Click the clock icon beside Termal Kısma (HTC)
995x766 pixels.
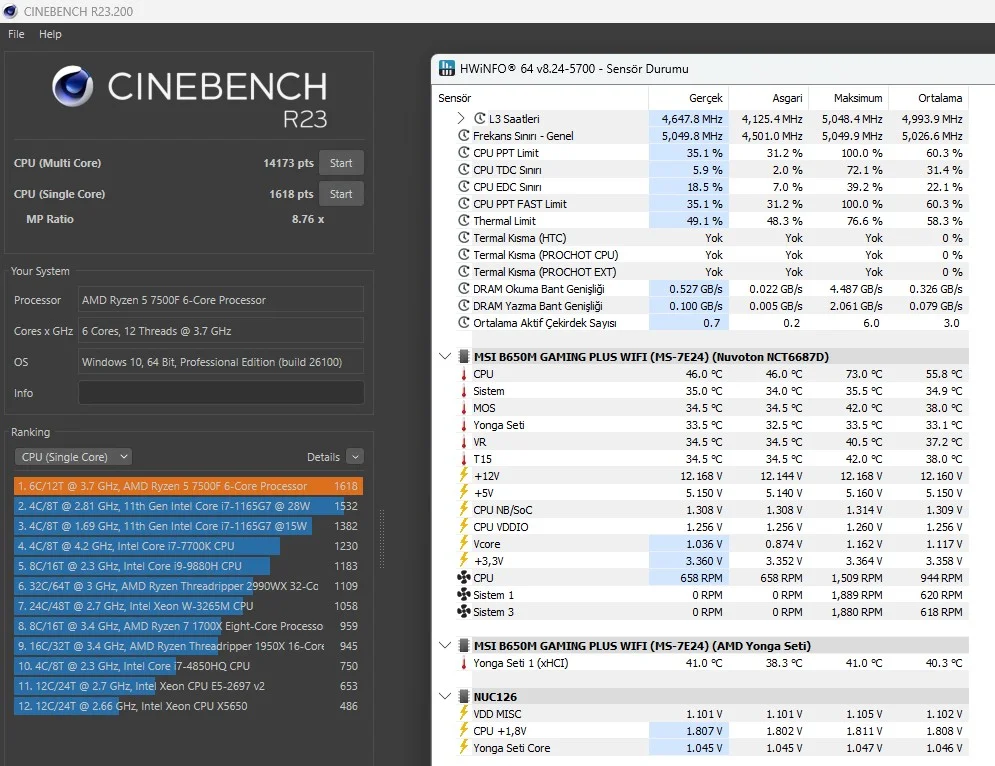point(464,237)
